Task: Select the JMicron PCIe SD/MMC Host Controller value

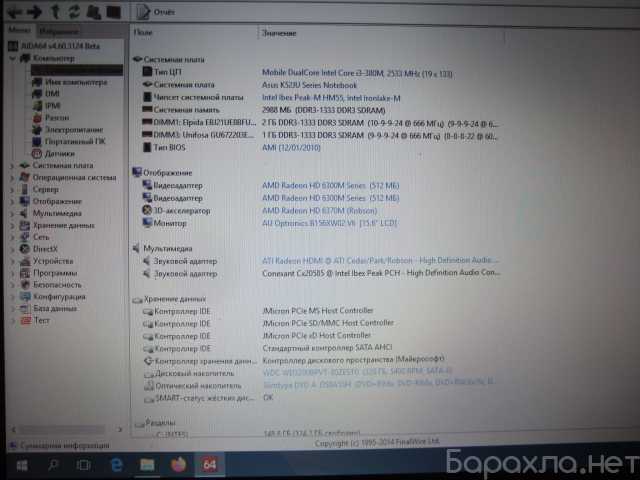Action: 328,323
